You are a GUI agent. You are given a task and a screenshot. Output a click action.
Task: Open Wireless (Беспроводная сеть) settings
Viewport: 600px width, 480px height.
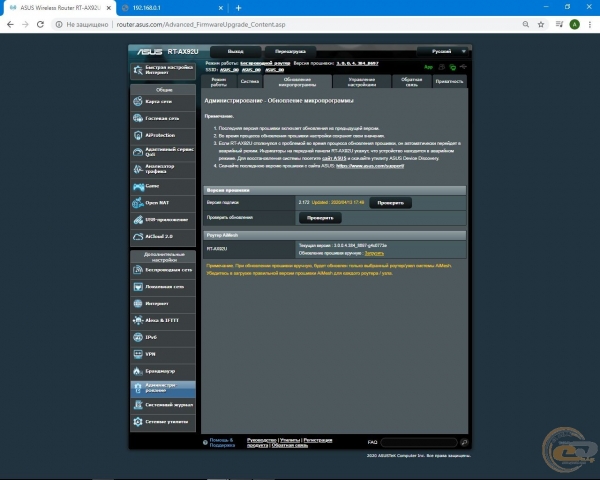tap(163, 270)
